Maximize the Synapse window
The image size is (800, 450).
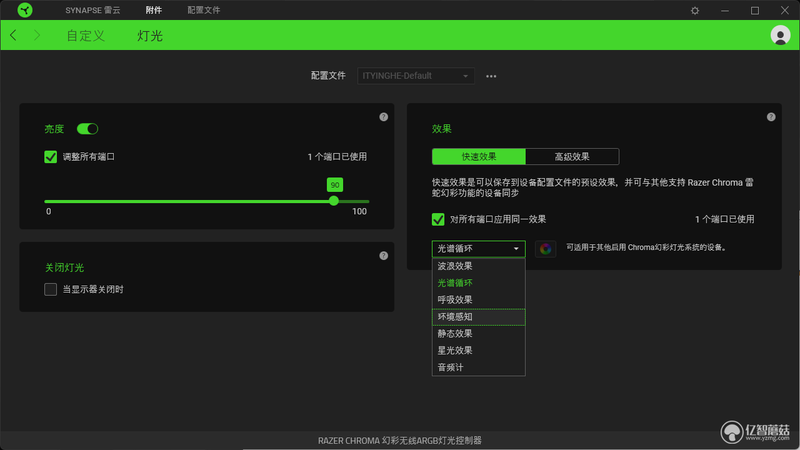coord(755,10)
